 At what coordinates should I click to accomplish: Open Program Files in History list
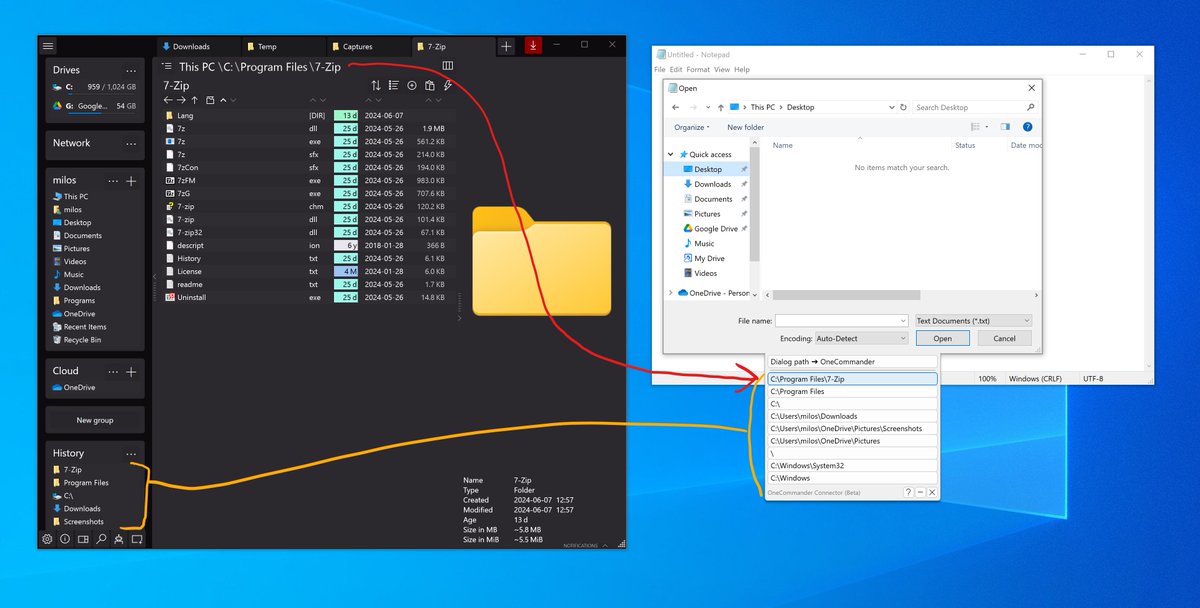click(86, 482)
